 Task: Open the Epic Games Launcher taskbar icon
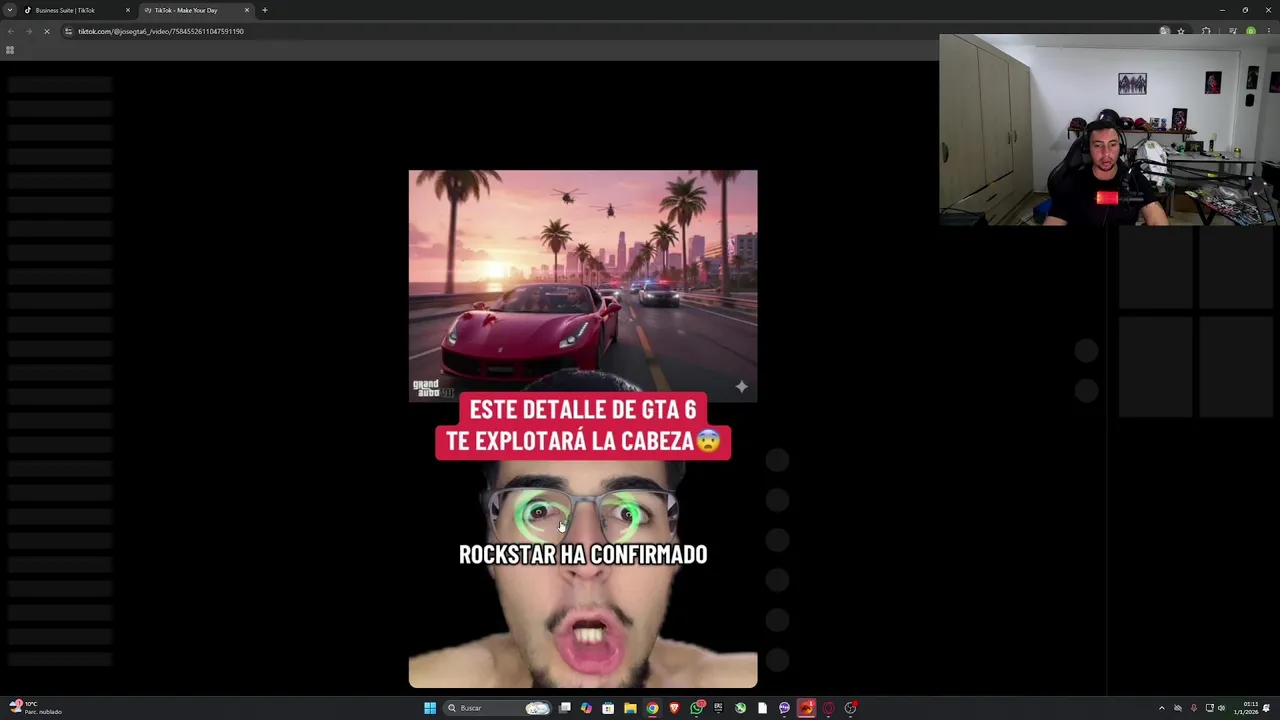(x=718, y=708)
